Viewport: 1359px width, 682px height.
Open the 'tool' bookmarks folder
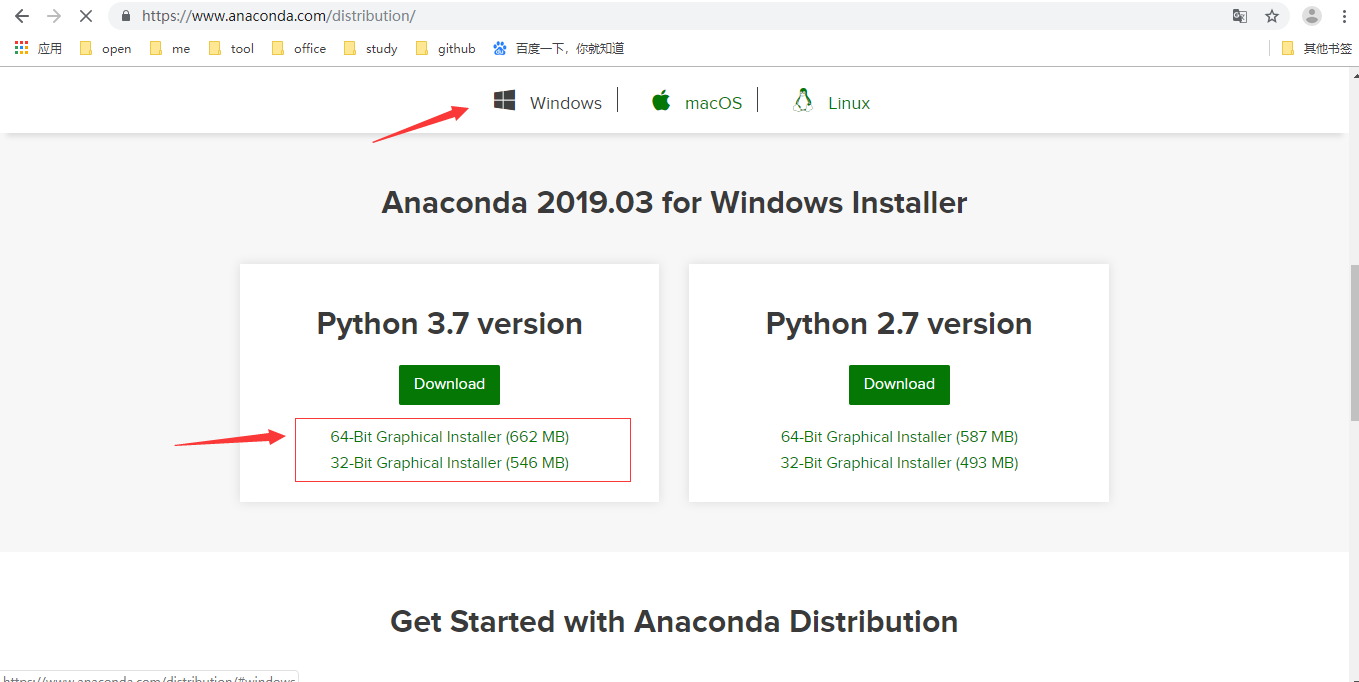(x=231, y=48)
